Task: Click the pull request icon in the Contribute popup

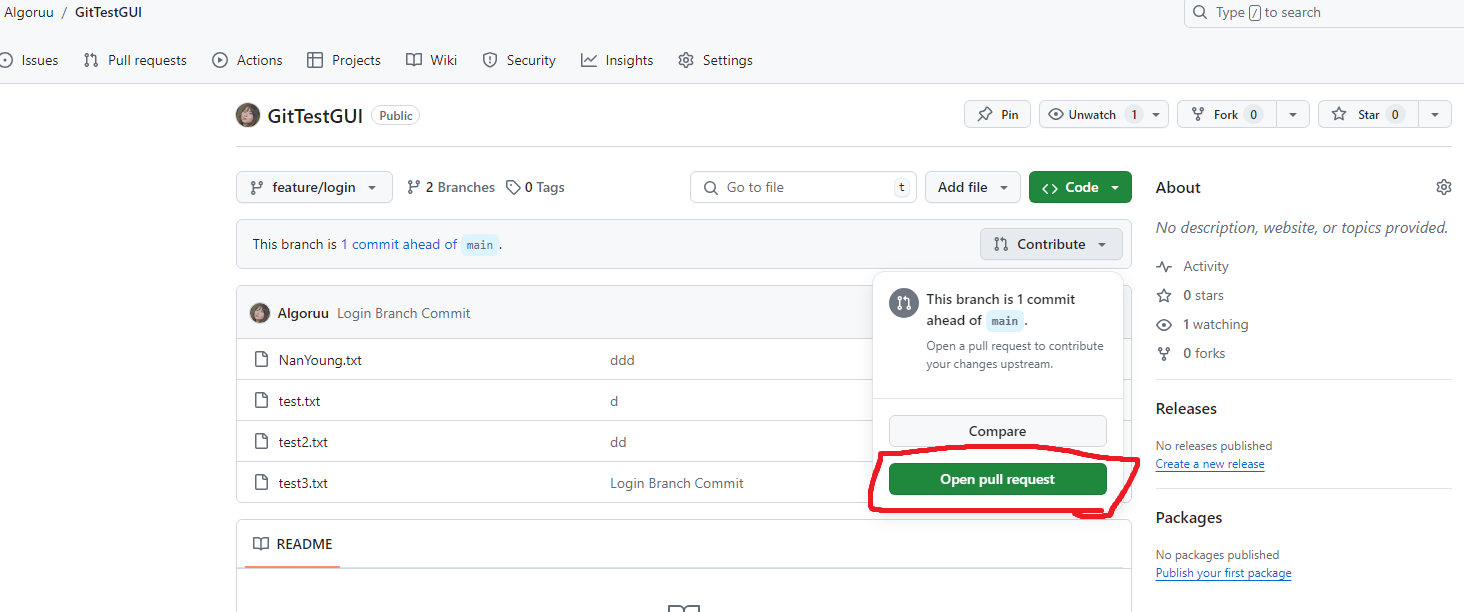Action: [x=903, y=304]
